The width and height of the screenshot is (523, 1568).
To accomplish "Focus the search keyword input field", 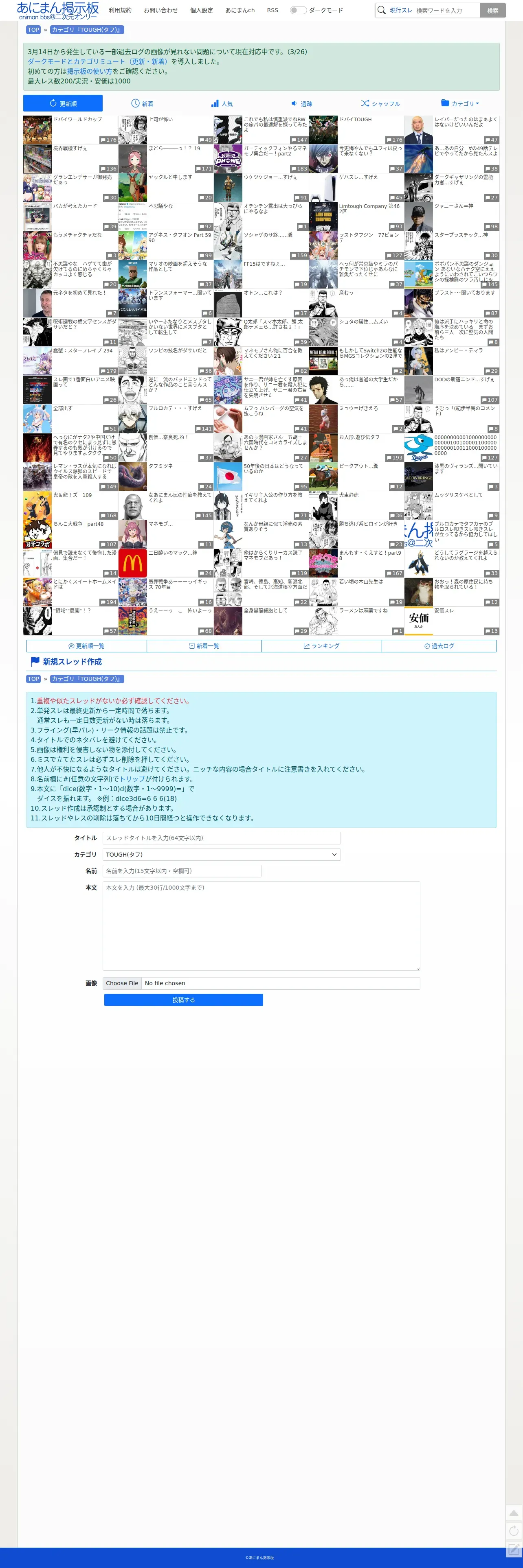I will [x=446, y=10].
